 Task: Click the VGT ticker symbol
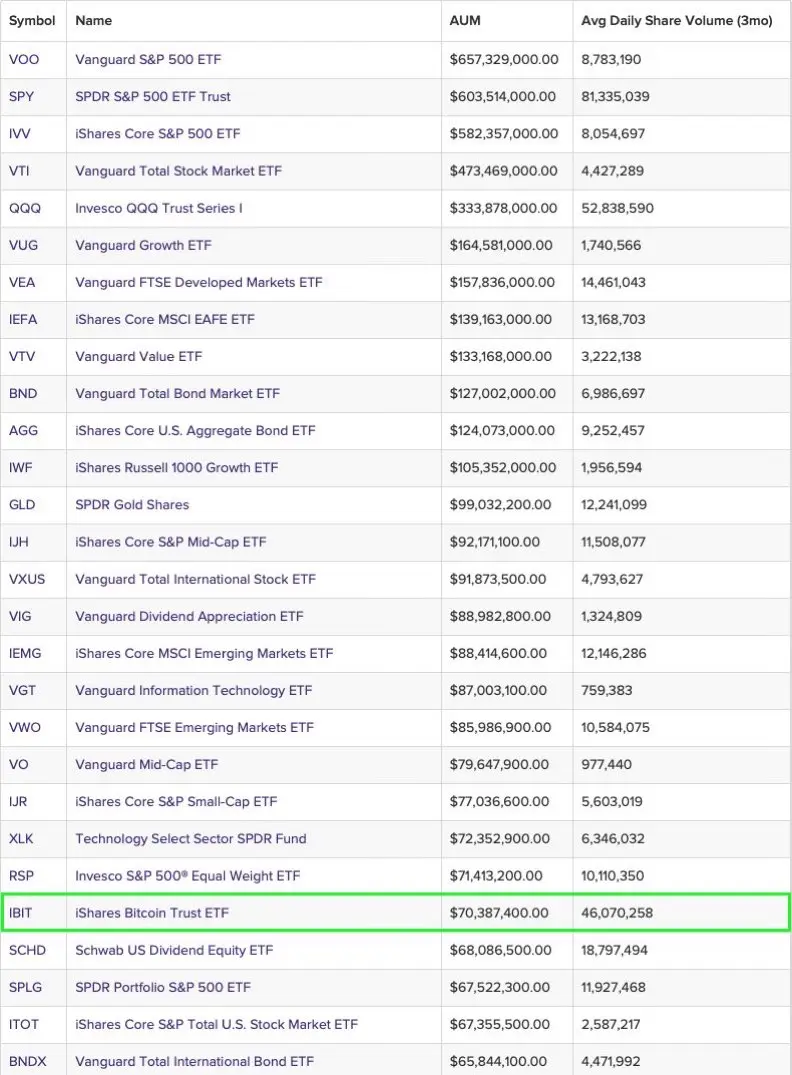tap(22, 690)
